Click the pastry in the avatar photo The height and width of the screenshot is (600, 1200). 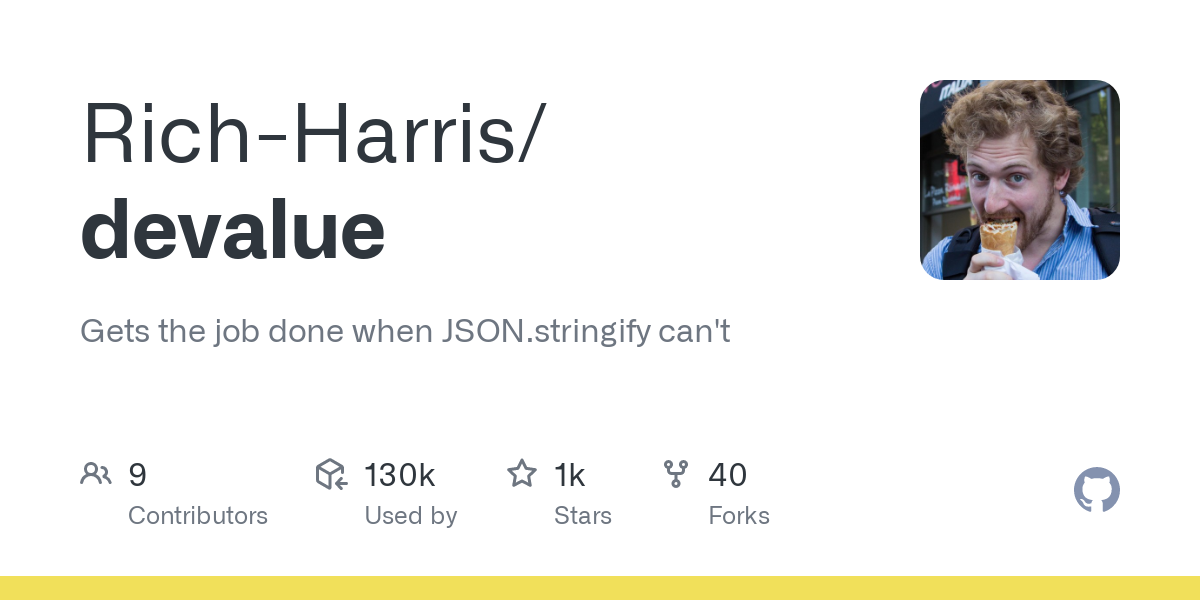click(997, 237)
